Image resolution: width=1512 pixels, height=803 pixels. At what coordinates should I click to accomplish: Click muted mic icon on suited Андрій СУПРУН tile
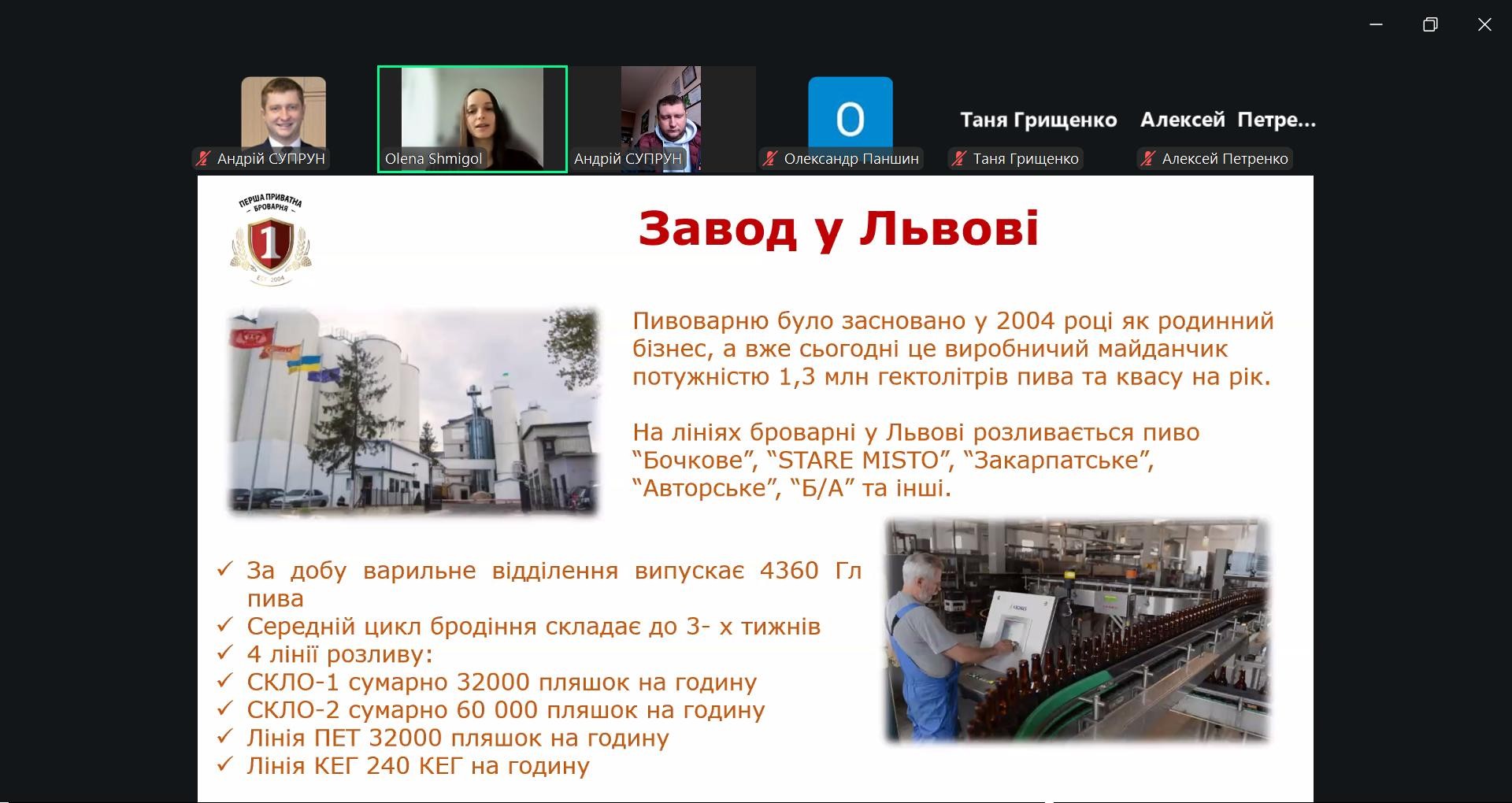point(204,159)
